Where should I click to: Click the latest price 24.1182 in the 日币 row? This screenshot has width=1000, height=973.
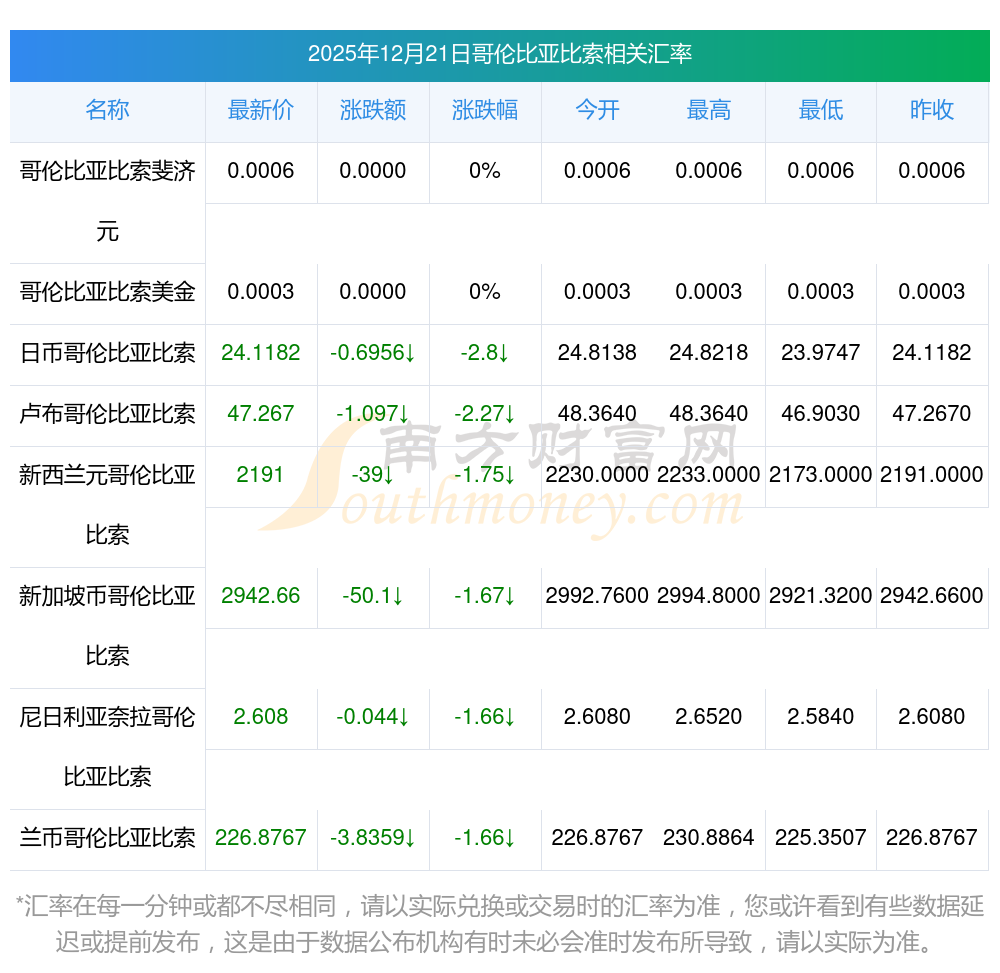(261, 353)
